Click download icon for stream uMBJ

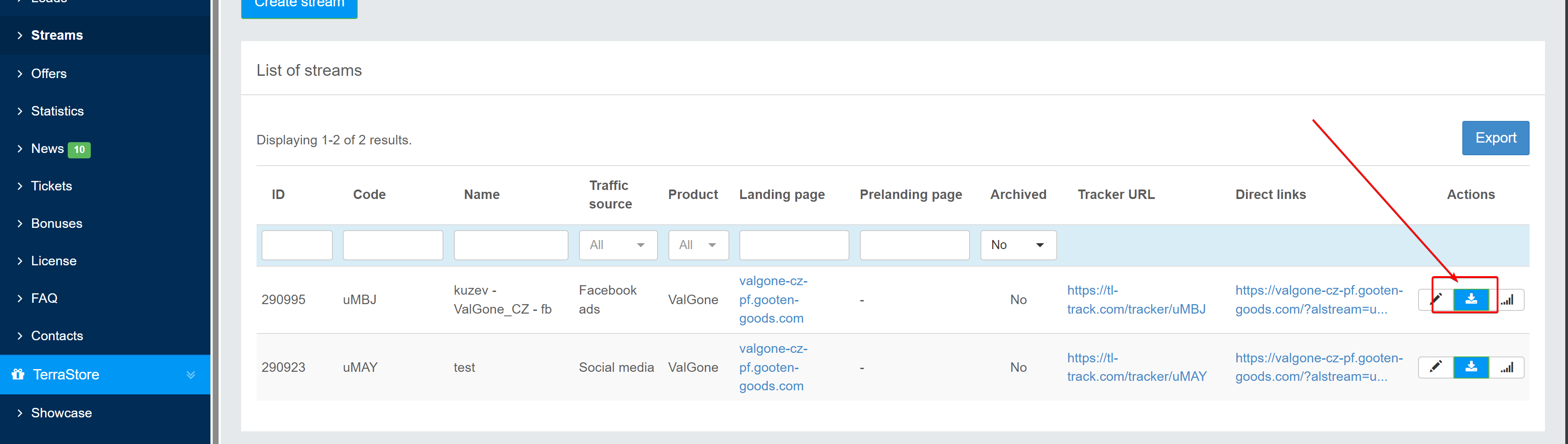[x=1470, y=299]
